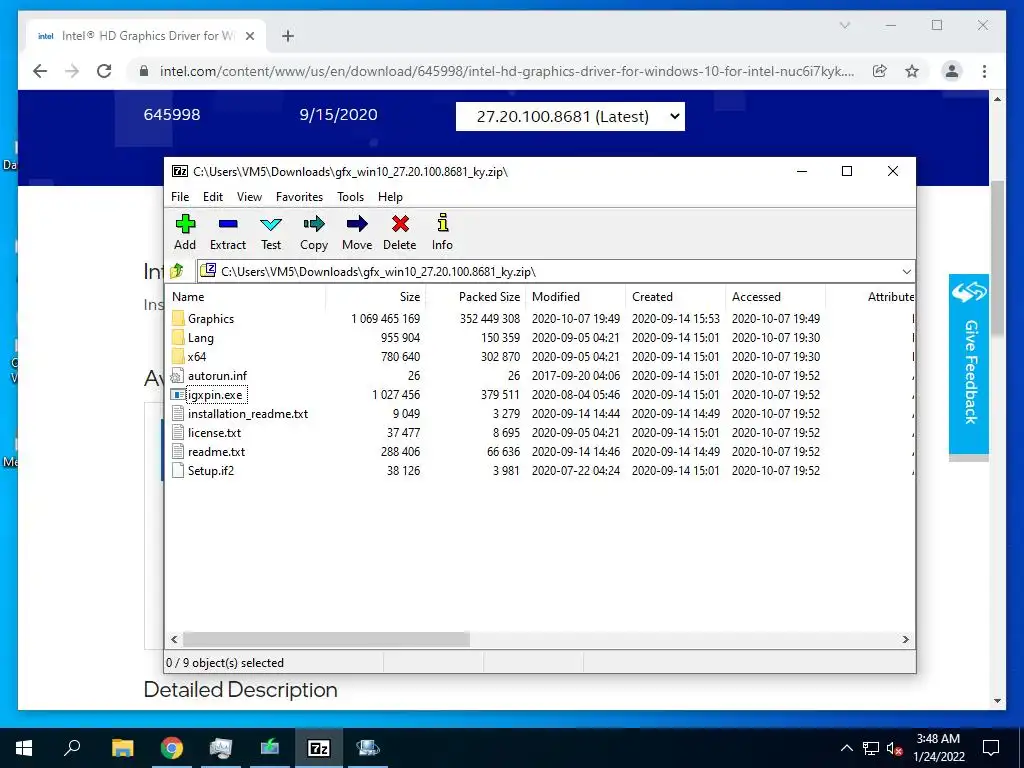The height and width of the screenshot is (768, 1024).
Task: Click the Intel page vertical scrollbar thumb
Action: [x=997, y=259]
